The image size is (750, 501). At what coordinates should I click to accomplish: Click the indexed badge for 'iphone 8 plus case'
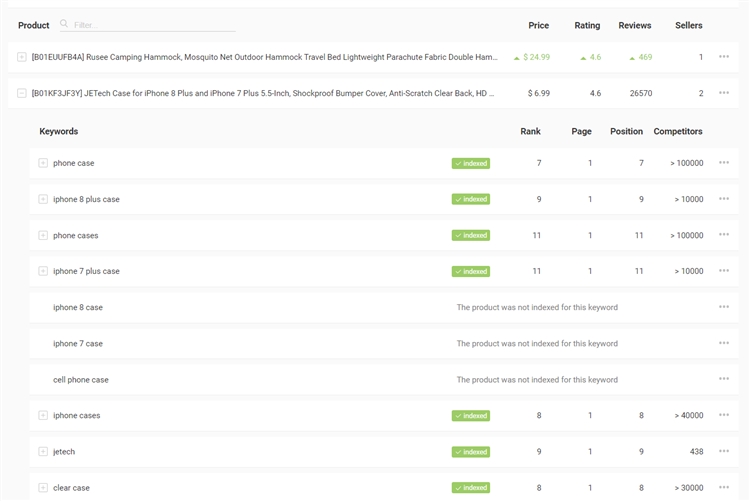(x=471, y=199)
